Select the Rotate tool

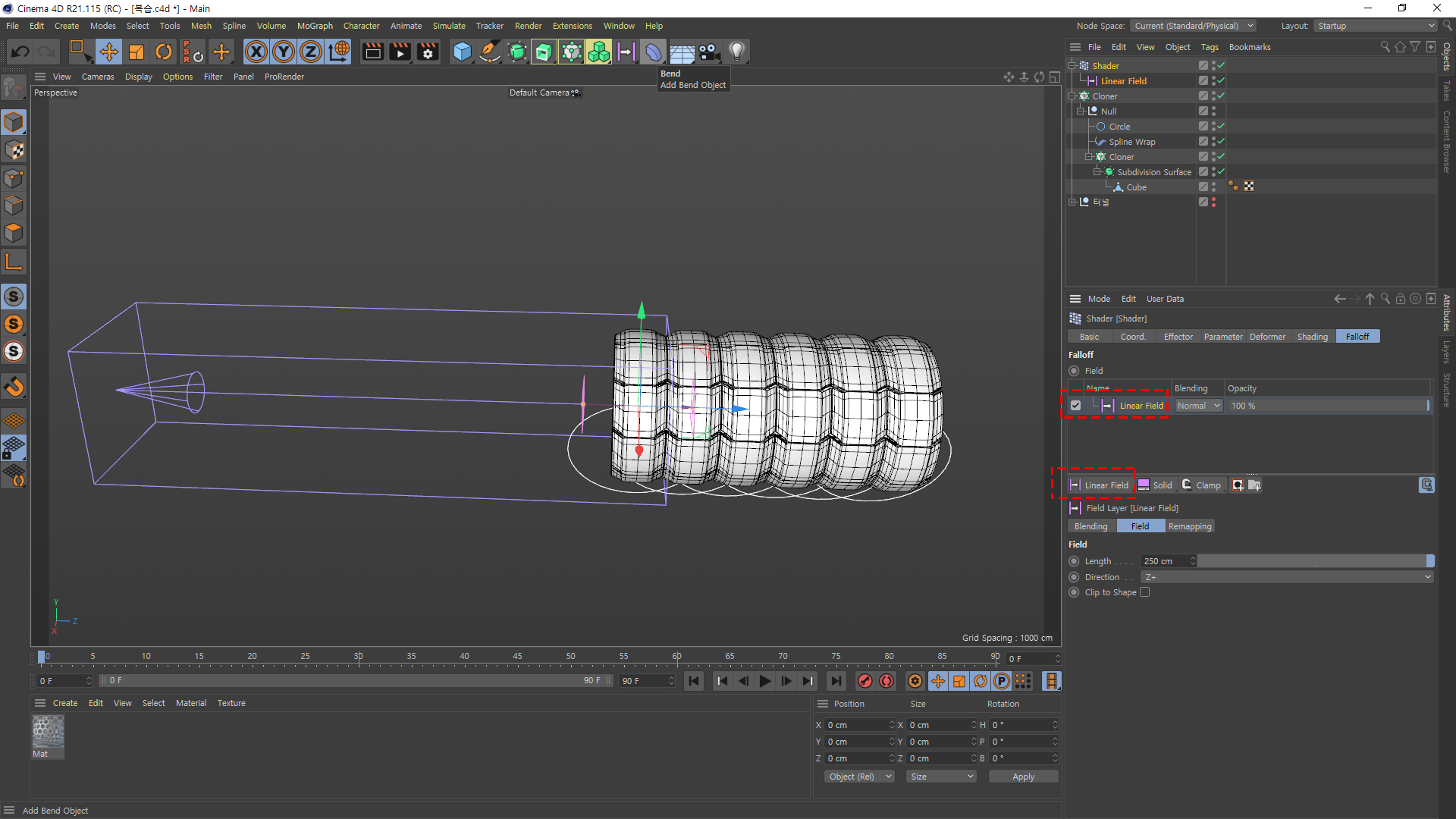tap(163, 52)
